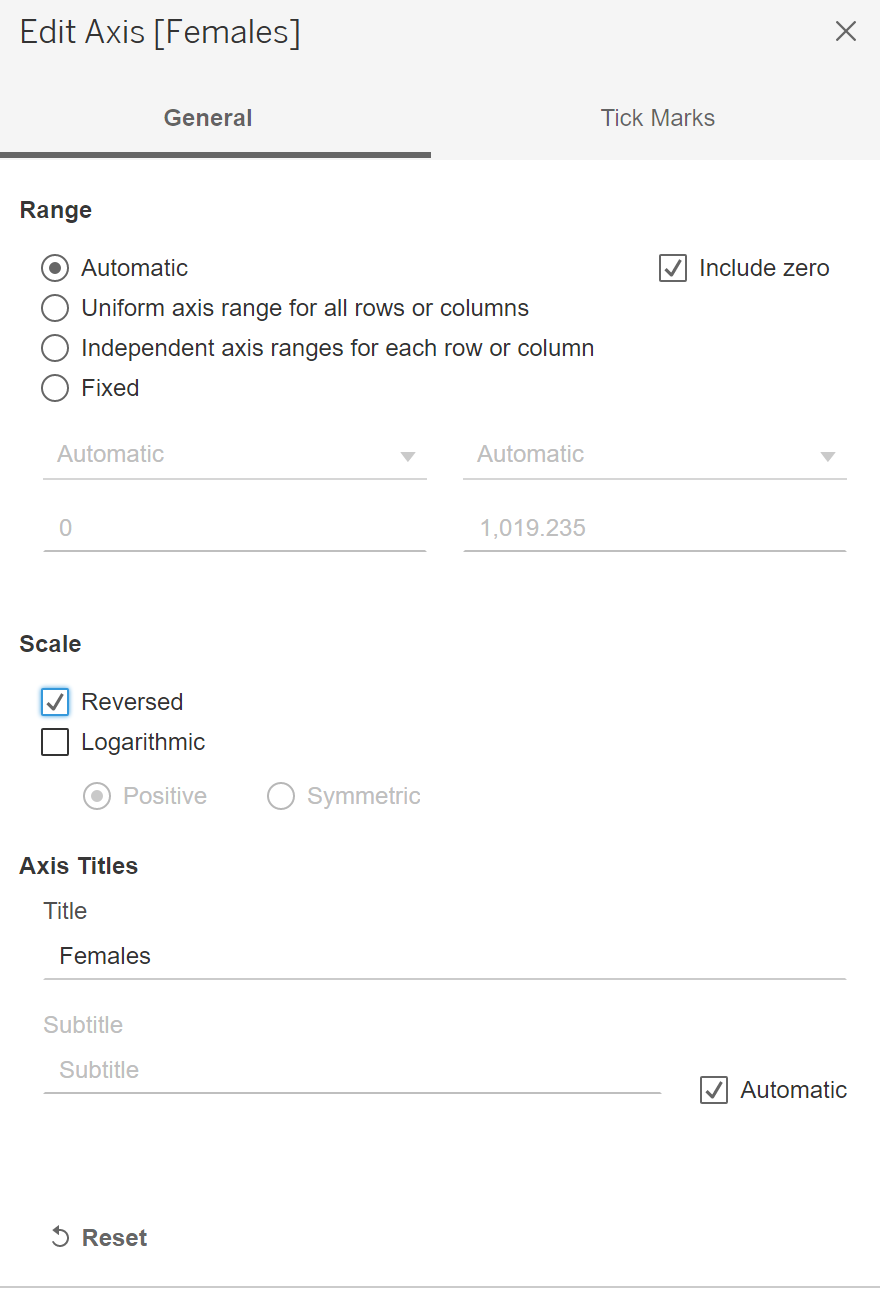Click the Reset undo arrow icon
Viewport: 880px width, 1314px height.
60,1238
